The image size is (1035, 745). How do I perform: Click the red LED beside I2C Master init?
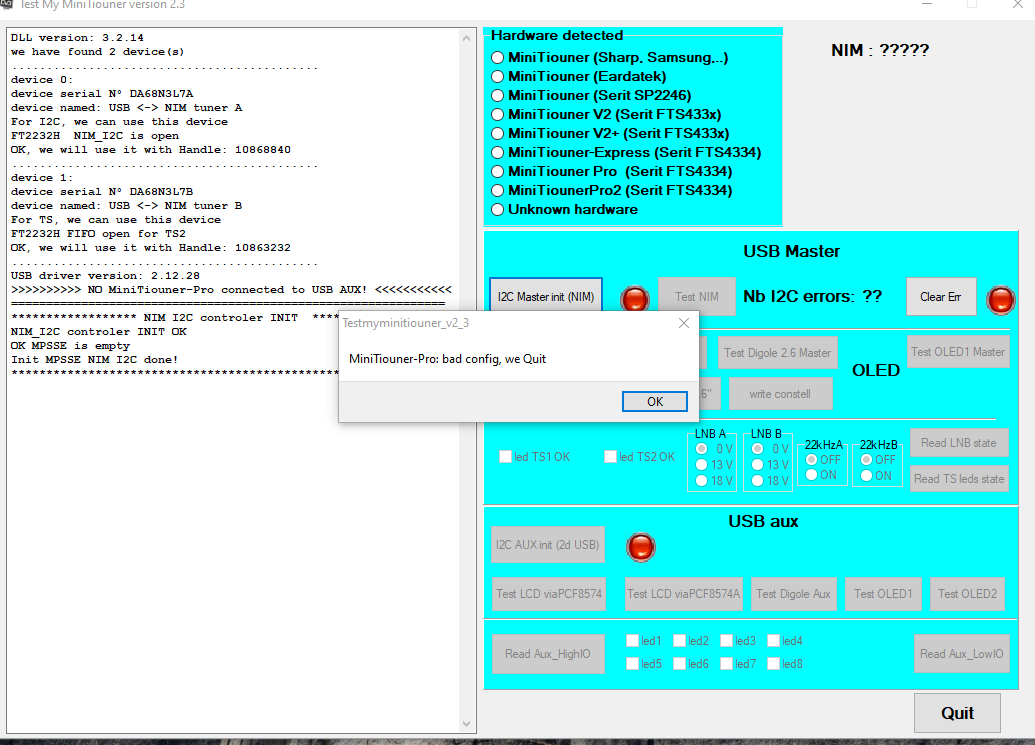635,298
